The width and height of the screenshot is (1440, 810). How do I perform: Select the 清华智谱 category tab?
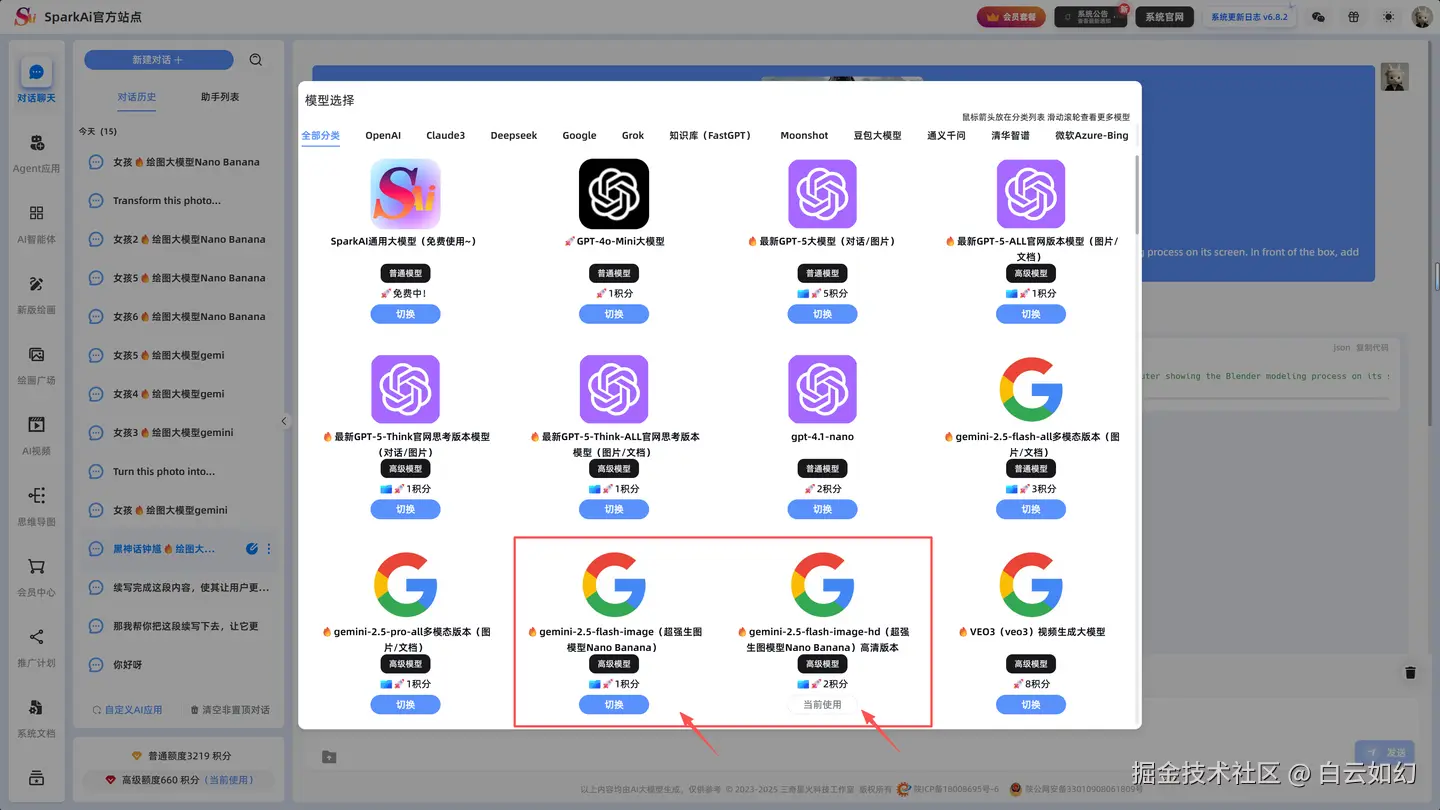(x=1010, y=136)
